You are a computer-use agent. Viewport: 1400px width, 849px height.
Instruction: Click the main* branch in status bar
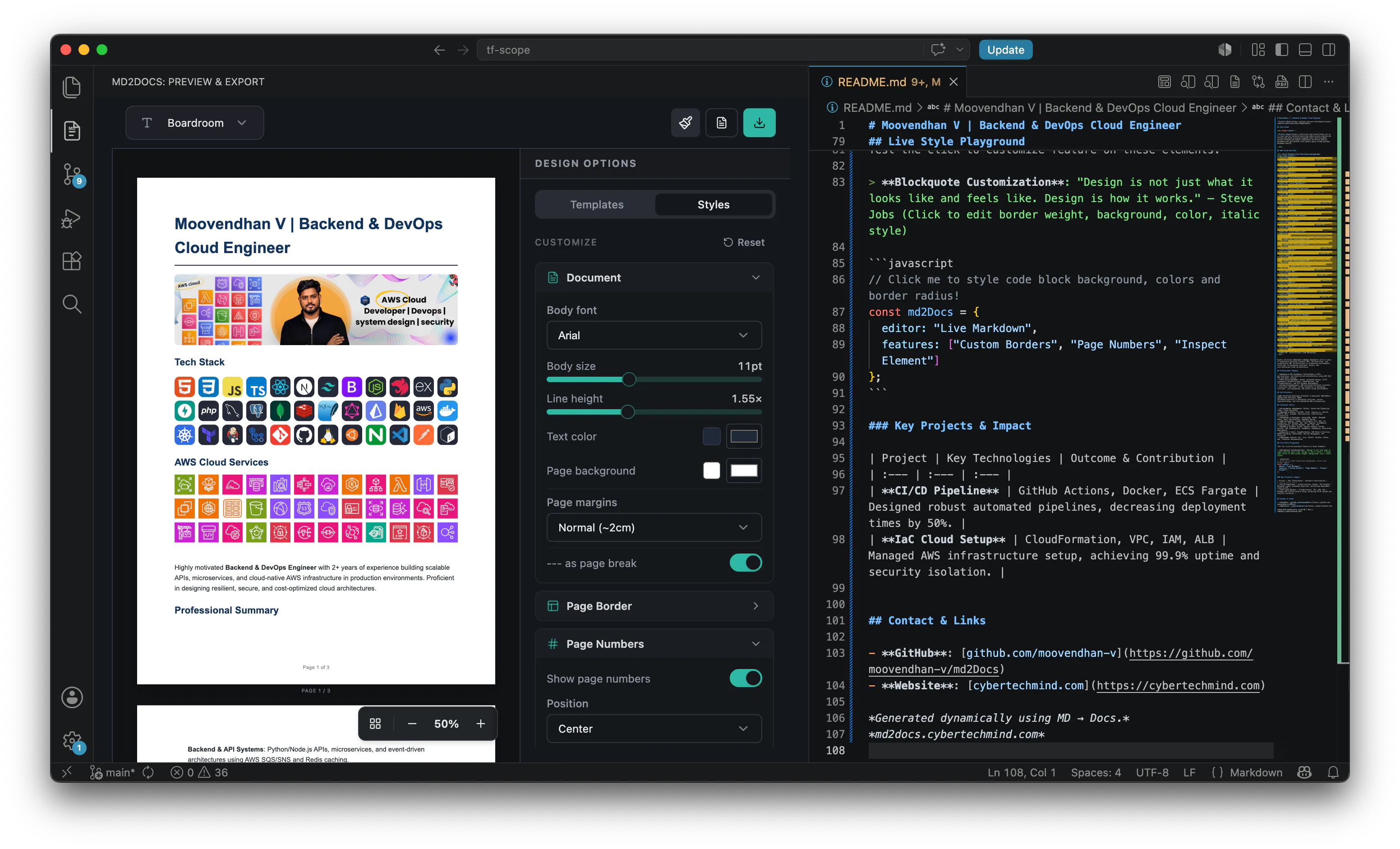(x=112, y=772)
